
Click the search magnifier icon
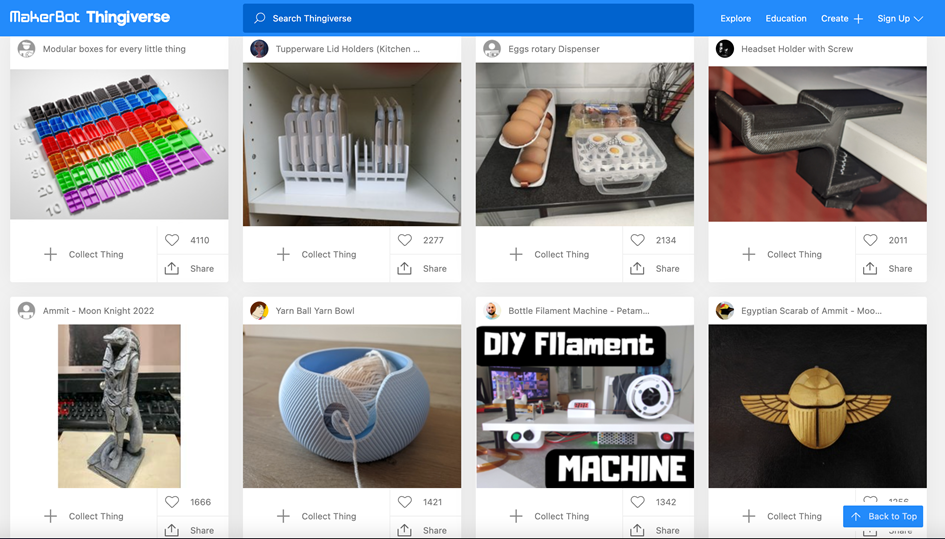260,18
